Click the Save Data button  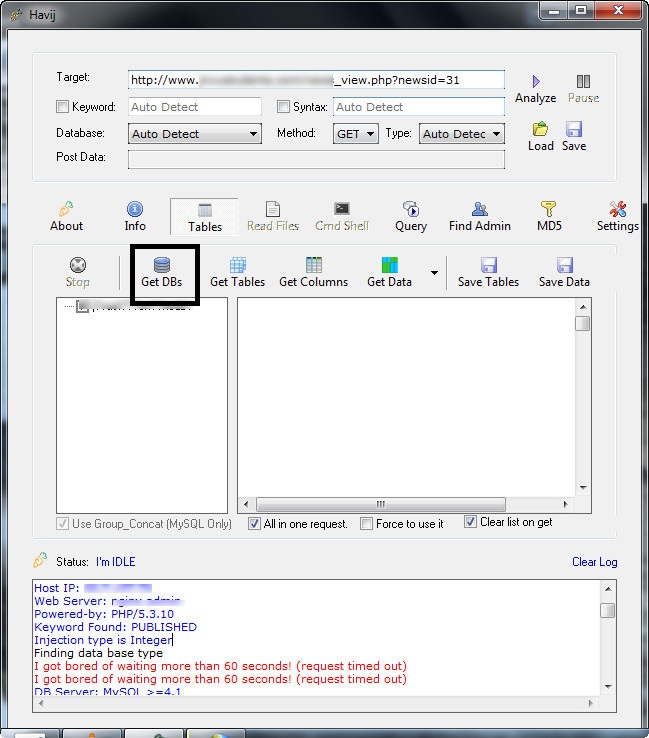564,273
